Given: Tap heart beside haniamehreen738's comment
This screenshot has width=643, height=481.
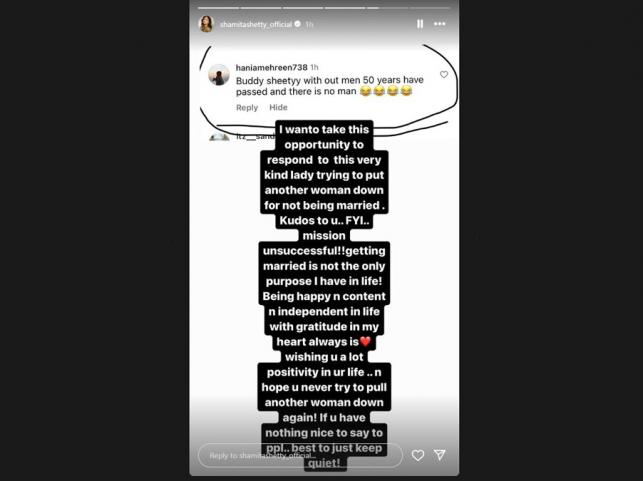Looking at the screenshot, I should tap(444, 74).
